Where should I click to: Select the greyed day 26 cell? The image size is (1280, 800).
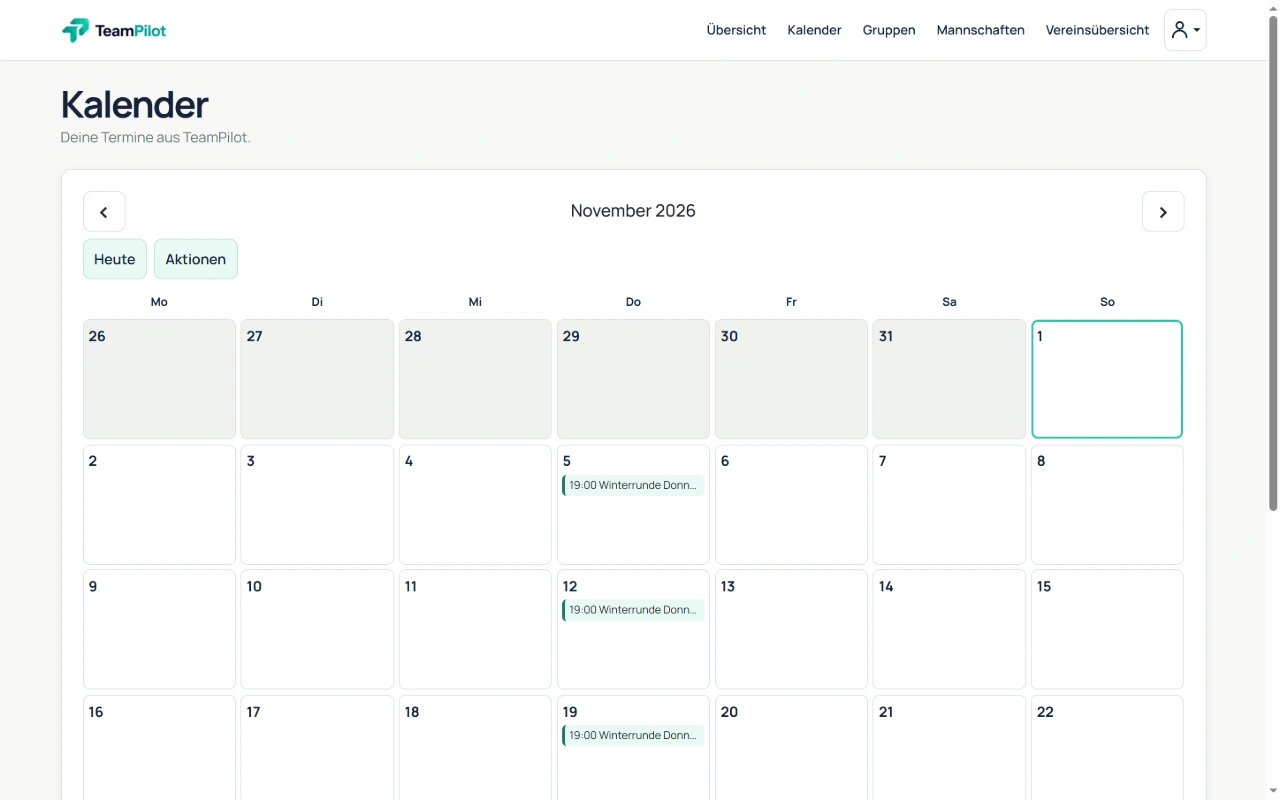[159, 379]
